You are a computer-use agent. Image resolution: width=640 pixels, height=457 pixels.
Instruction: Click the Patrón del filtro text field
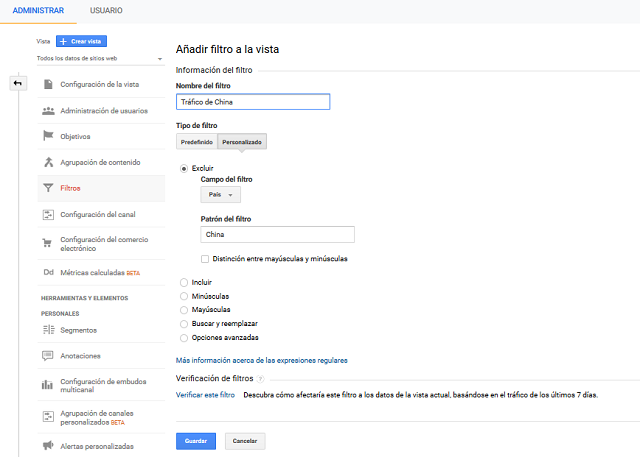(278, 235)
